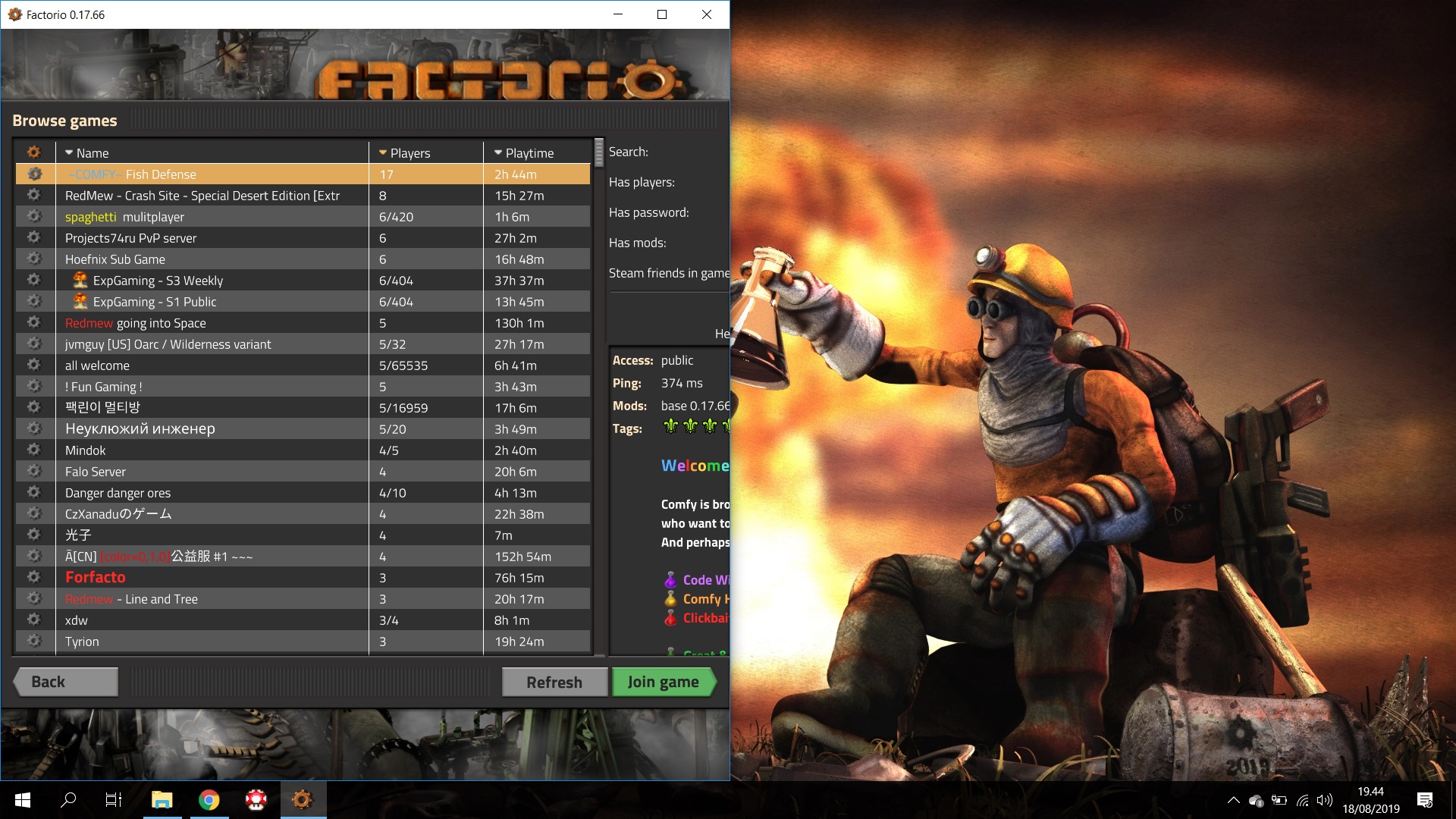Screen dimensions: 1456x819
Task: Click the settings gear icon for Forfacto server
Action: coord(34,577)
